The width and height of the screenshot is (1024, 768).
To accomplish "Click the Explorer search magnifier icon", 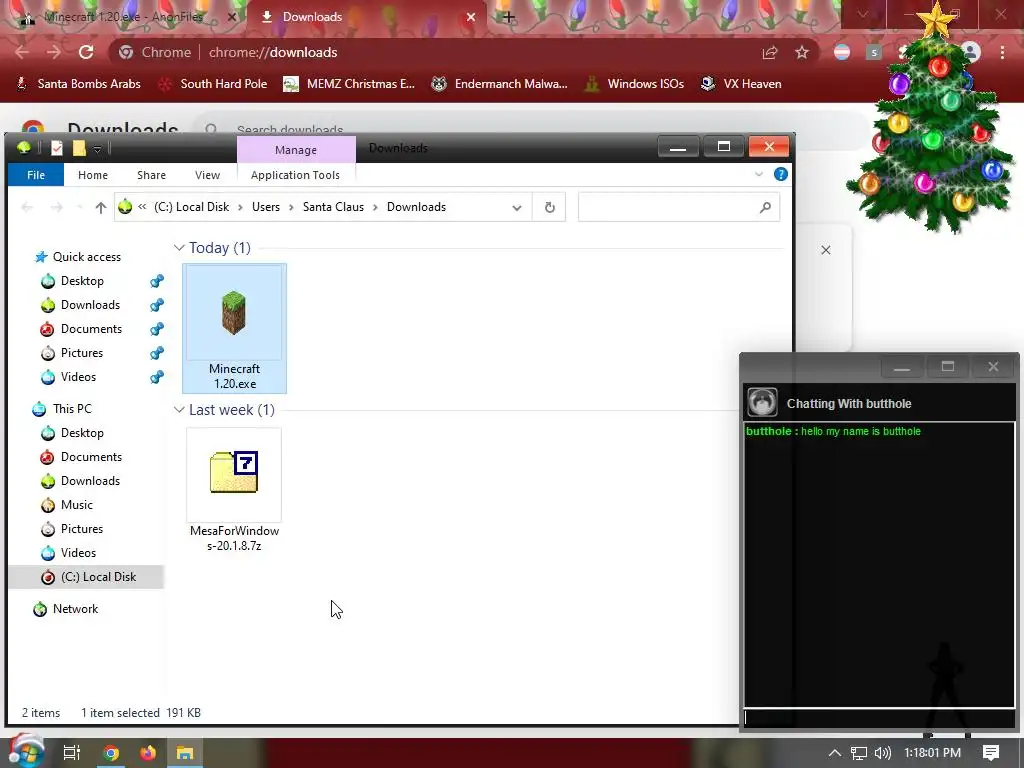I will tap(765, 208).
